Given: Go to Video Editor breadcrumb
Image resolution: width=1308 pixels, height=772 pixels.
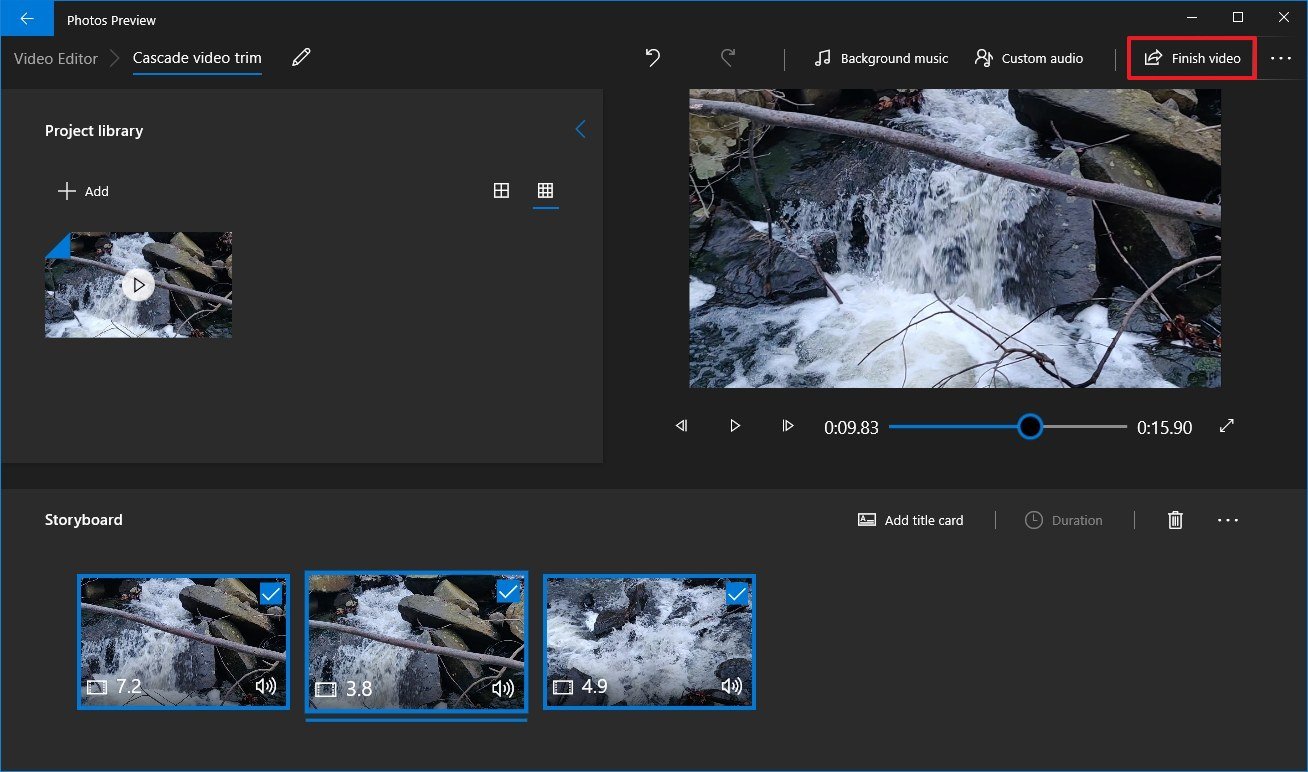Looking at the screenshot, I should (x=56, y=58).
